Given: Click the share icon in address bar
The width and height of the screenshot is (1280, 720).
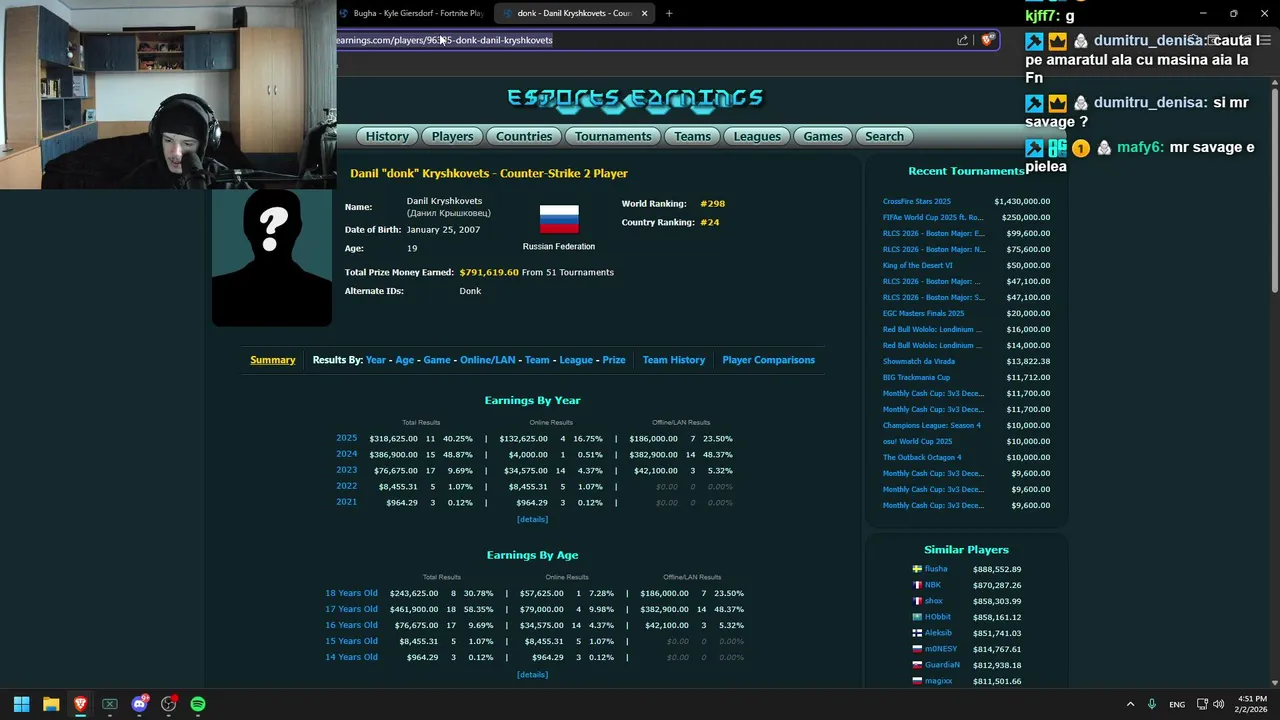Looking at the screenshot, I should point(962,40).
